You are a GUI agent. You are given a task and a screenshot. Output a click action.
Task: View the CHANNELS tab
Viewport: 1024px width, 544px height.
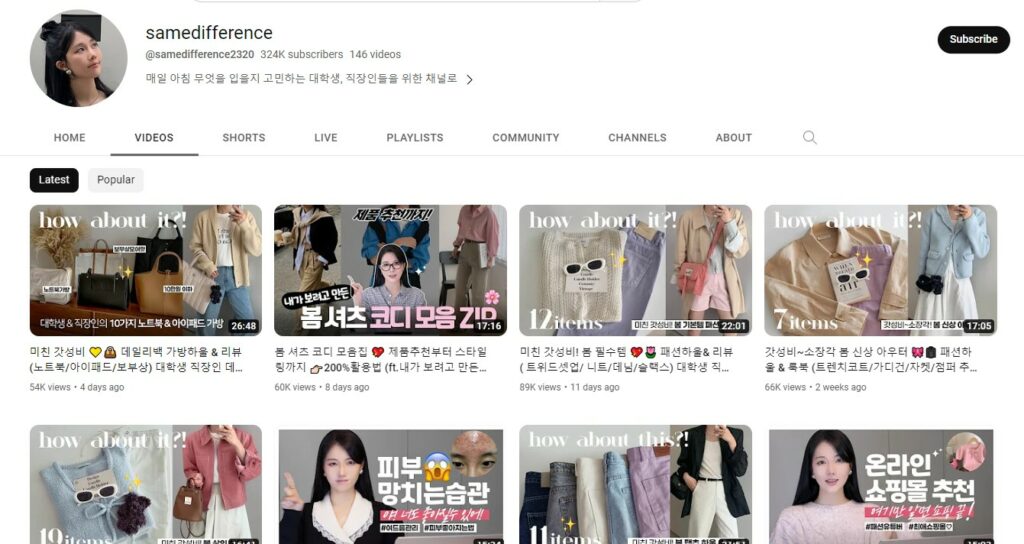(x=637, y=138)
